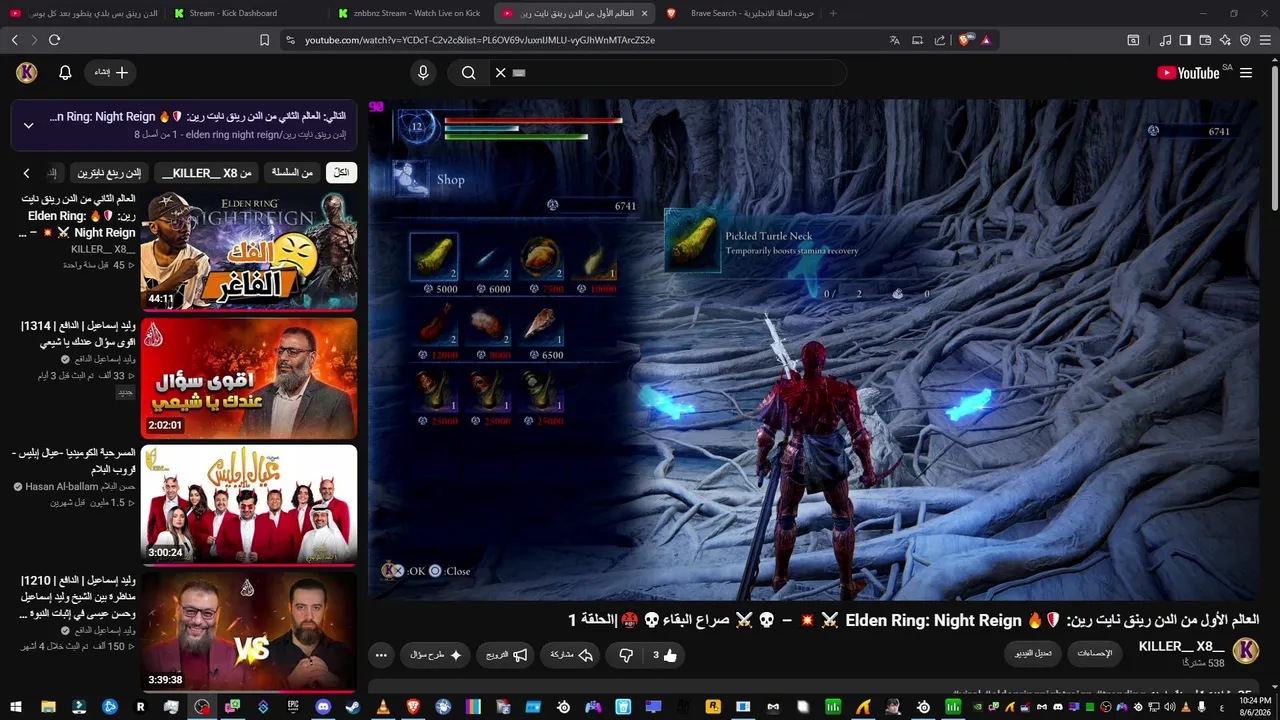This screenshot has width=1280, height=720.
Task: Open File Explorer from the taskbar
Action: point(47,707)
